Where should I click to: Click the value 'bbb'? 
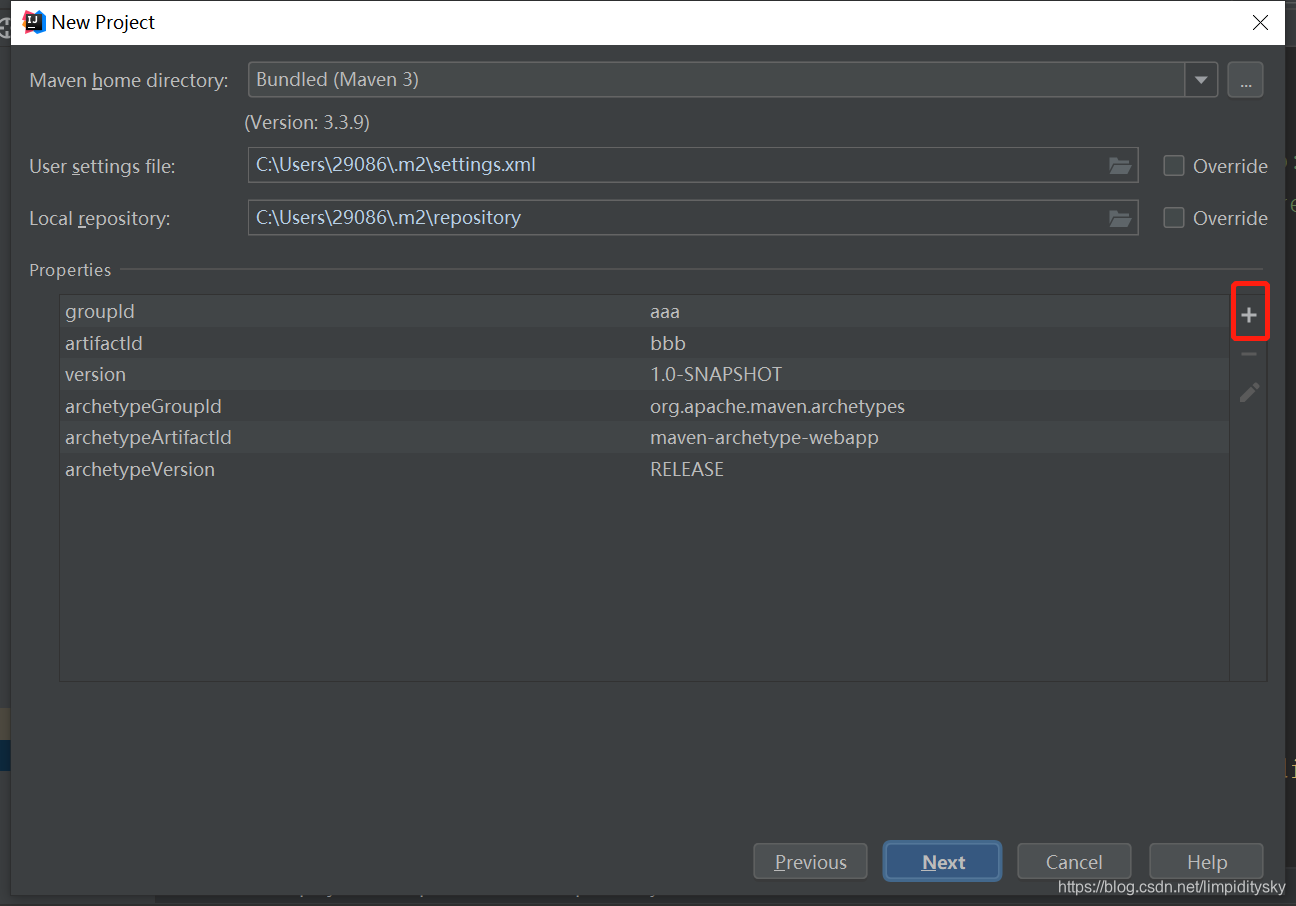click(x=668, y=343)
